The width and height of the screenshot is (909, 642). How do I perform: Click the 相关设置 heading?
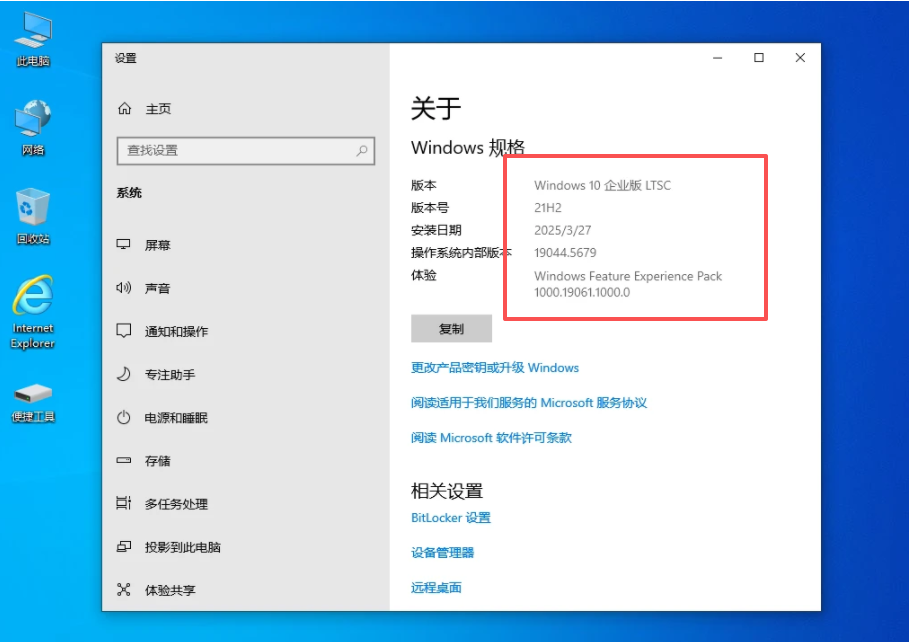tap(447, 491)
